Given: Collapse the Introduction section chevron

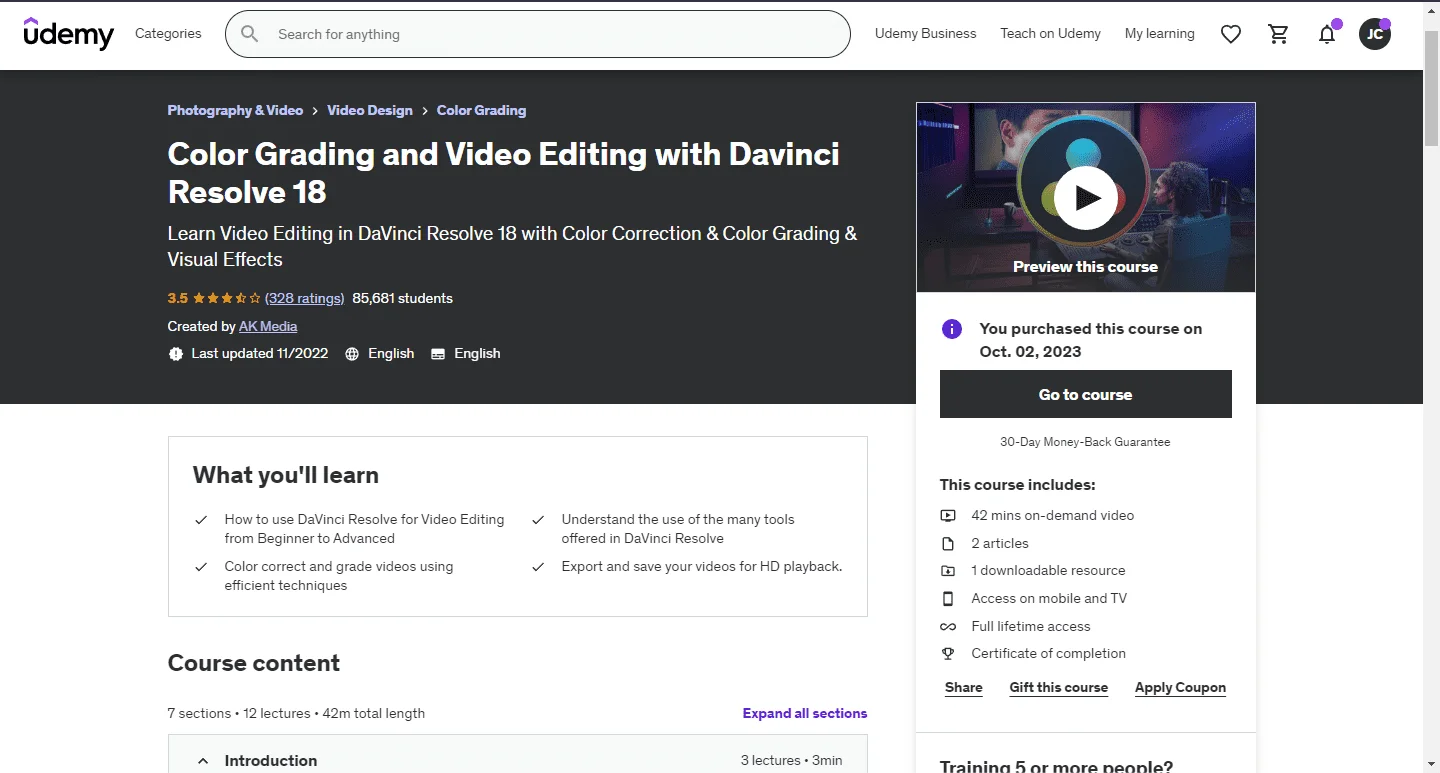Looking at the screenshot, I should [x=203, y=761].
